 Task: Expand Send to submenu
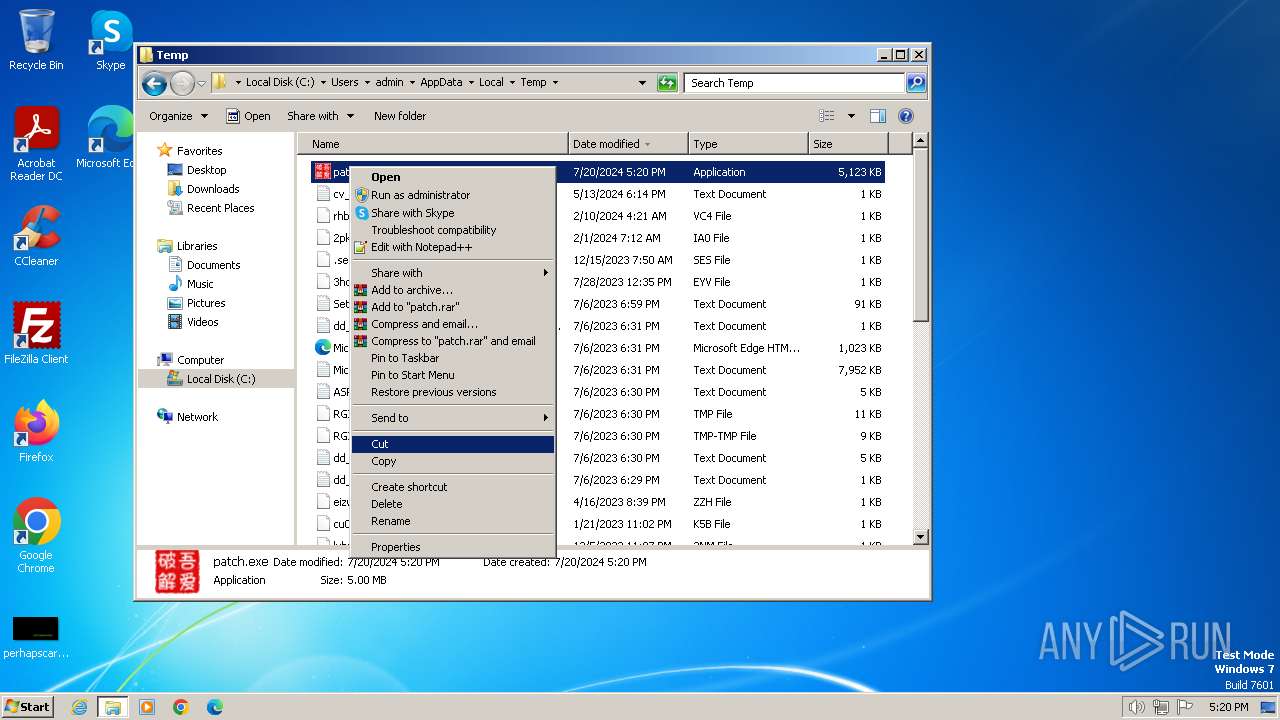453,418
